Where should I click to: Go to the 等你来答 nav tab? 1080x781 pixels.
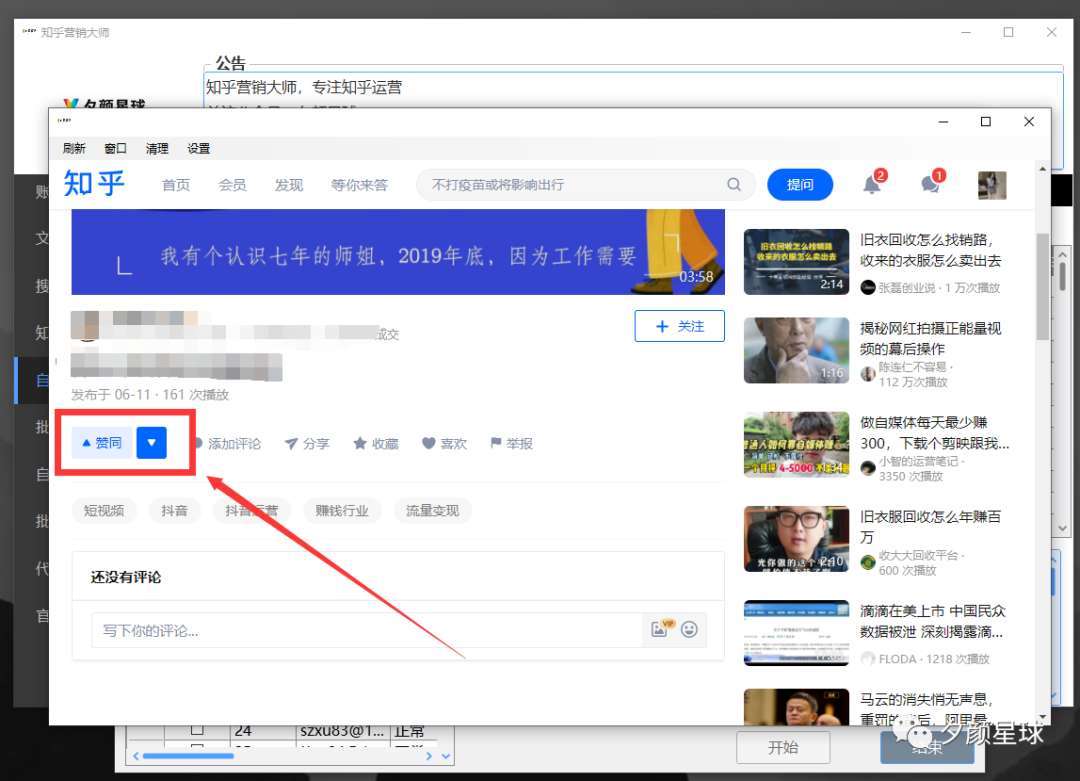pos(359,185)
